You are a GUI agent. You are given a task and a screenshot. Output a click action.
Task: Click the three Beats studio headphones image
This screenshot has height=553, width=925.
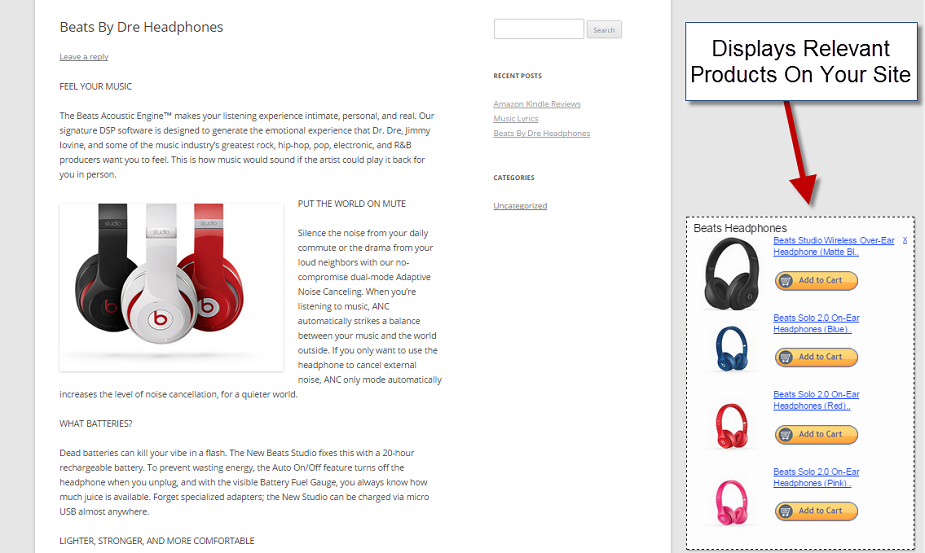click(x=171, y=287)
